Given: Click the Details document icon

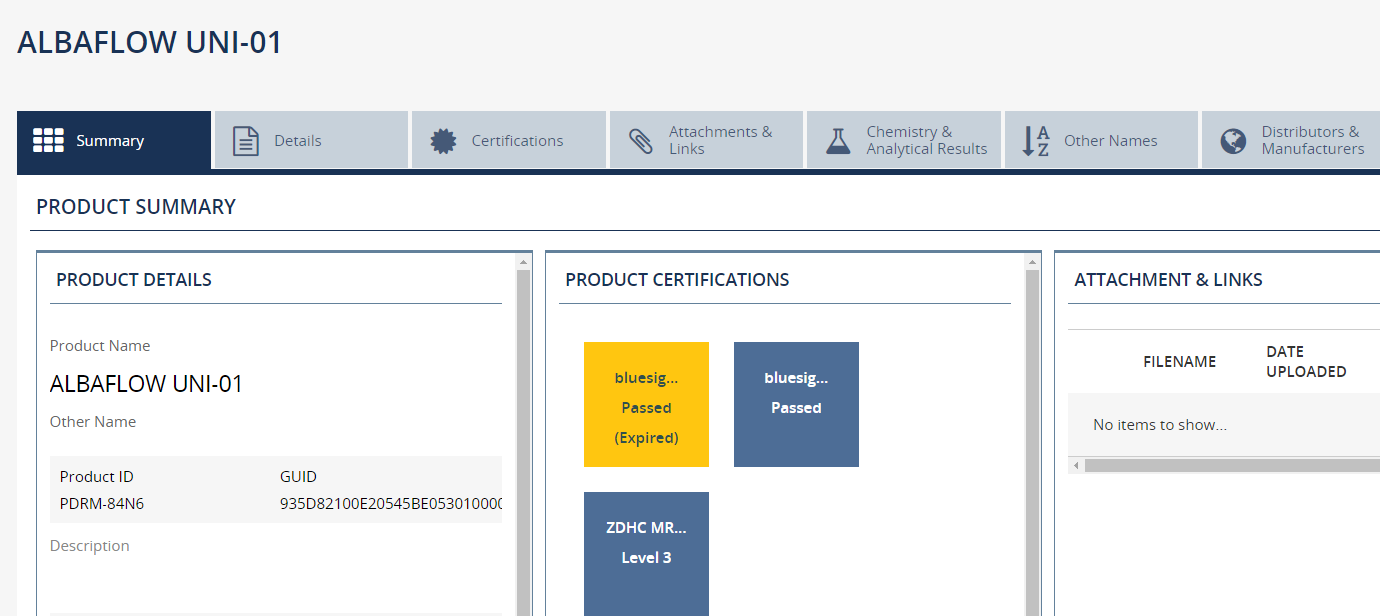Looking at the screenshot, I should point(246,141).
